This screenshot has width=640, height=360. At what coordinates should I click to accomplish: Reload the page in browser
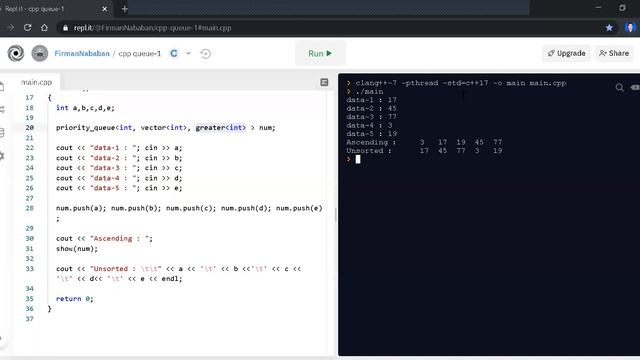pos(27,28)
